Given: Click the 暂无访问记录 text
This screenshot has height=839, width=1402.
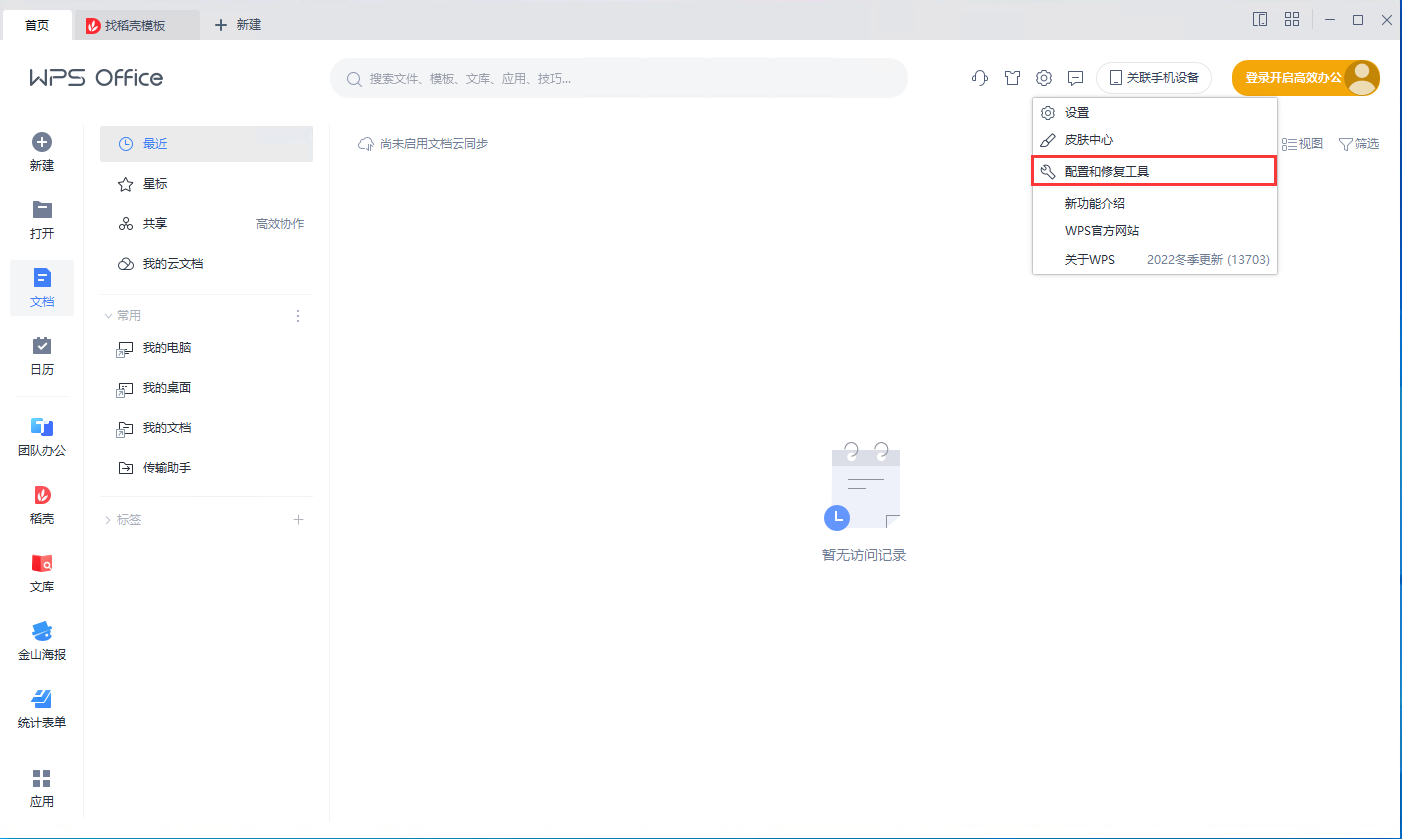Looking at the screenshot, I should click(x=864, y=555).
